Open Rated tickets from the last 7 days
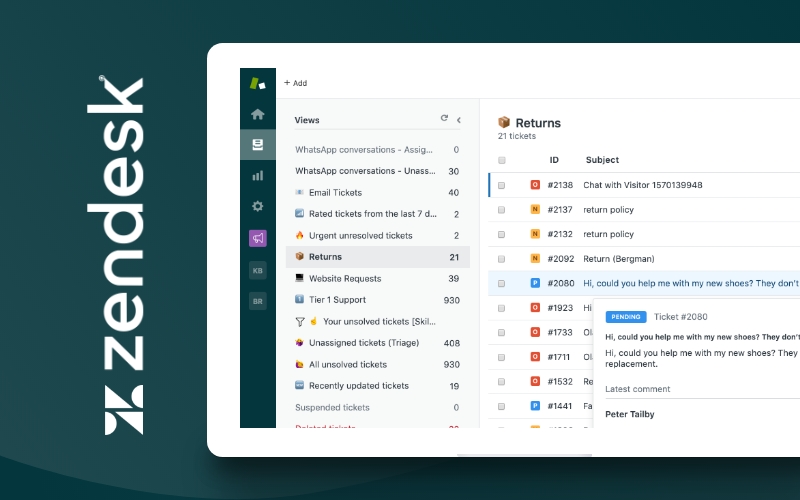The image size is (800, 500). click(x=377, y=214)
